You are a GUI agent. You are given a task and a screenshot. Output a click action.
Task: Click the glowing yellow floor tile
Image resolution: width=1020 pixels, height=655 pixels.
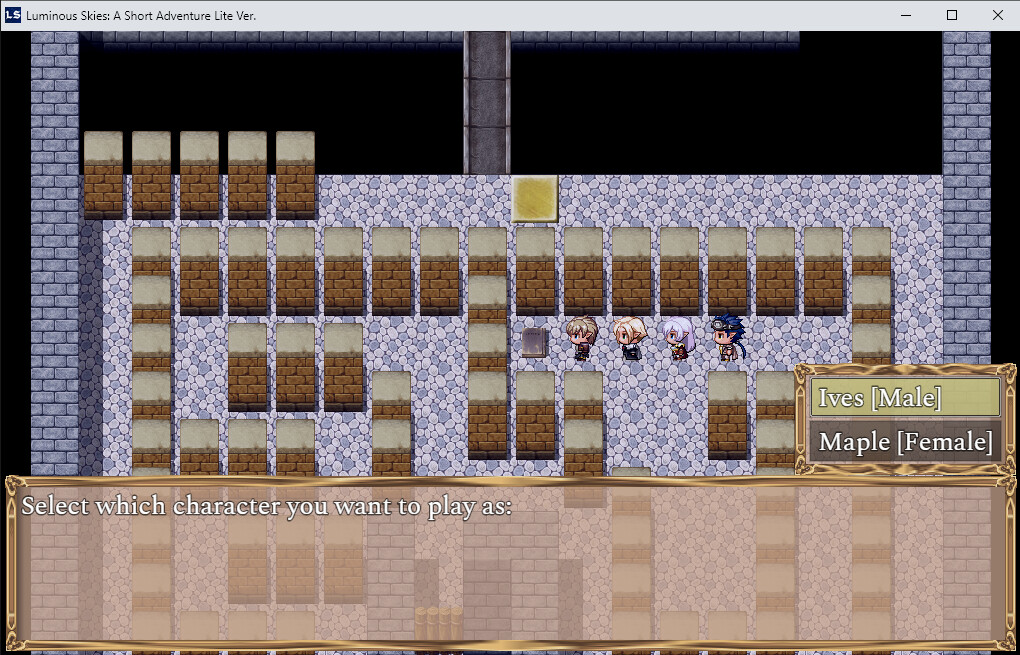pyautogui.click(x=533, y=198)
